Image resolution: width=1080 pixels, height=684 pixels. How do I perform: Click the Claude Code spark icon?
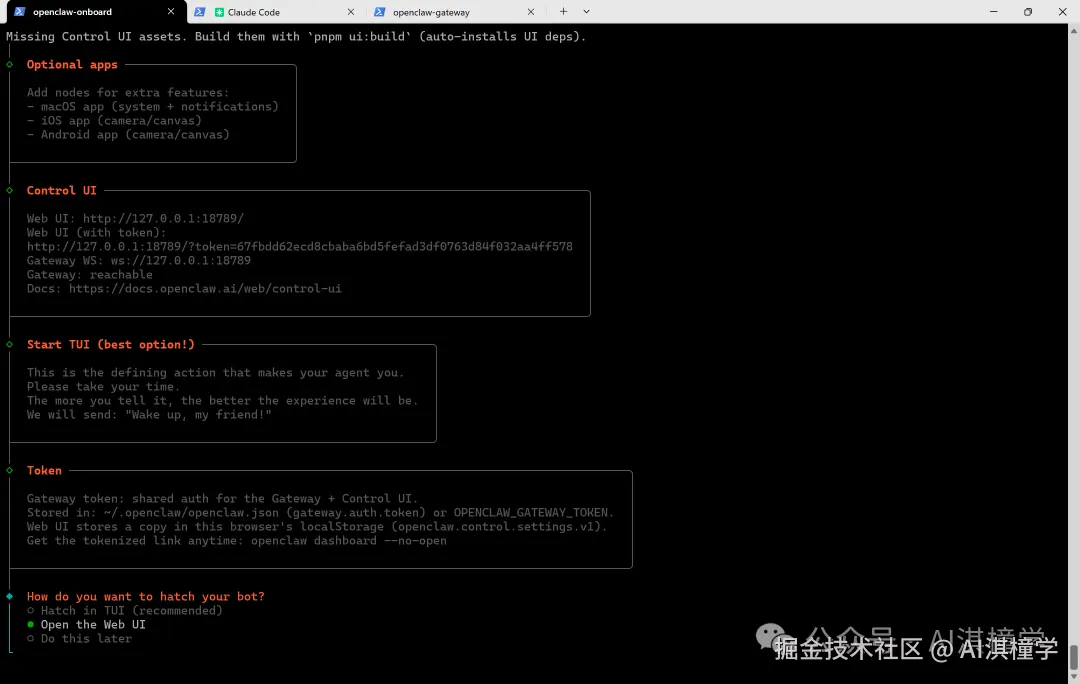tap(221, 13)
